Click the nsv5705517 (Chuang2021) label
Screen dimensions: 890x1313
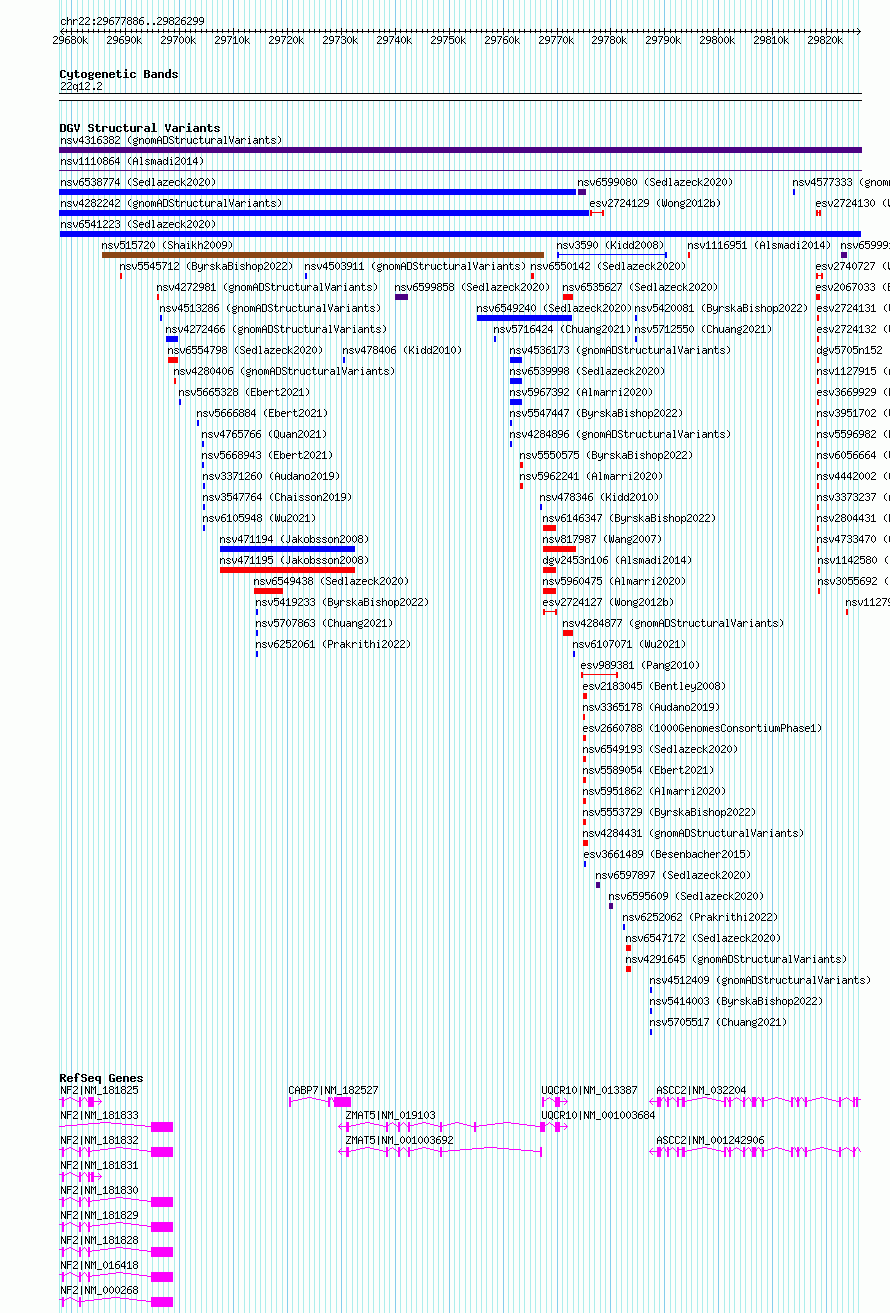718,1022
